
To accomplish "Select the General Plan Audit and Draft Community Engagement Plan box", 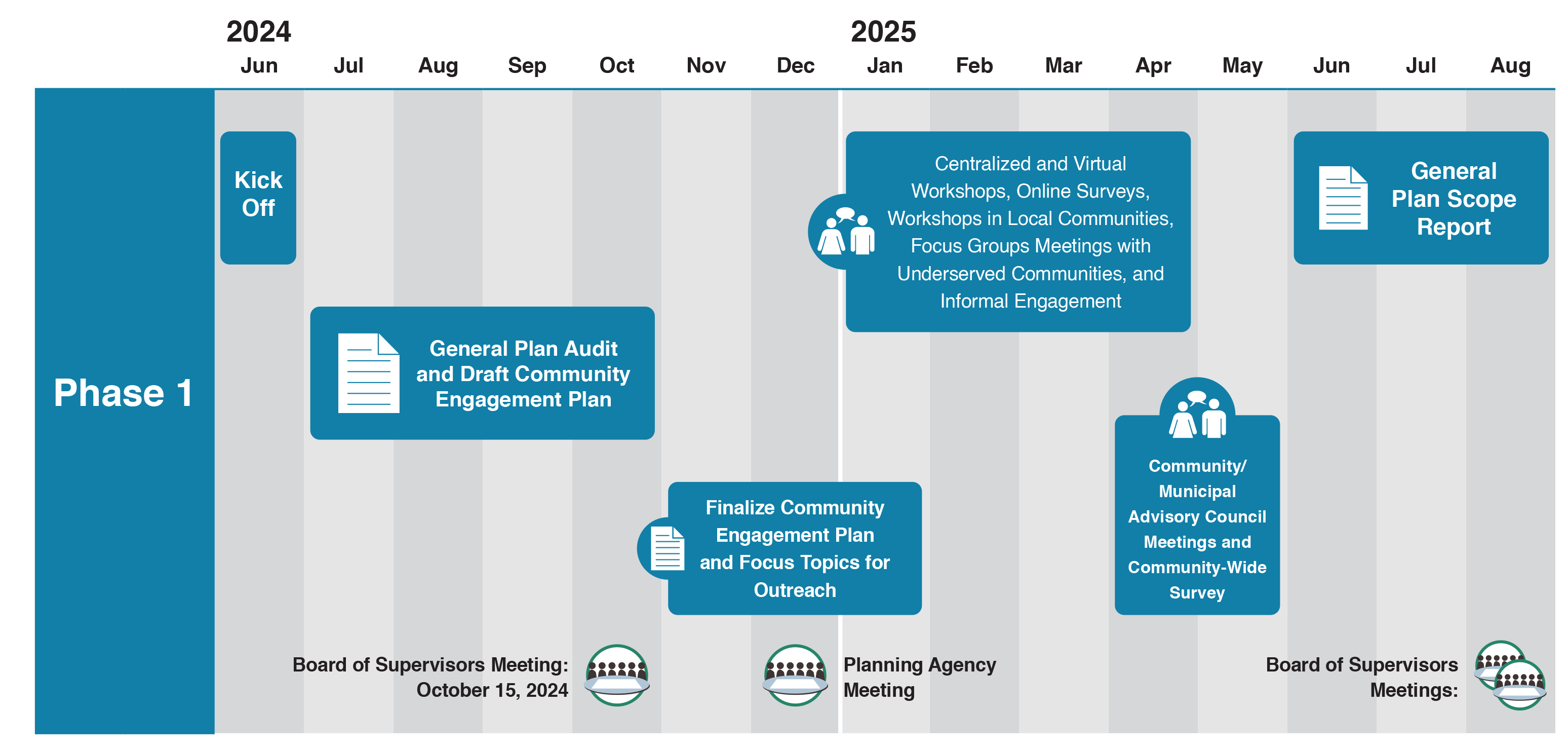I will 482,373.
